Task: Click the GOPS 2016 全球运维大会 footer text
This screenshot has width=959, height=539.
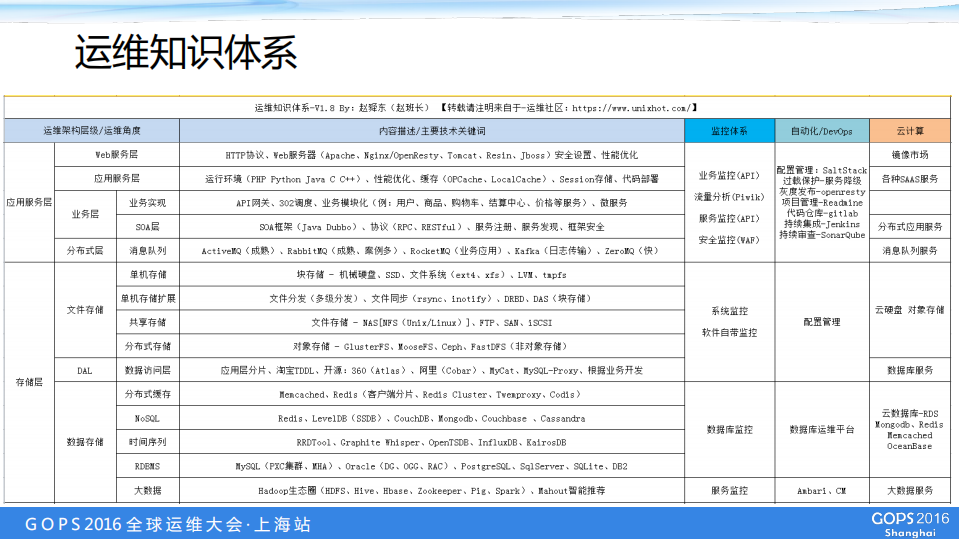Action: 168,524
